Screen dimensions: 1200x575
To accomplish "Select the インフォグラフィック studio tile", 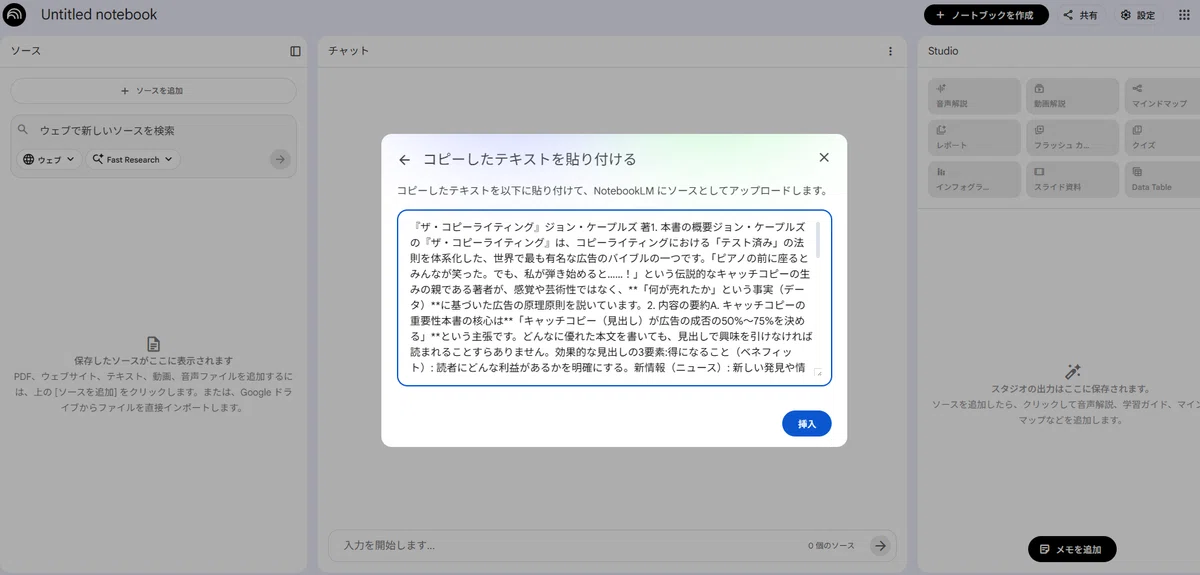I will (x=974, y=179).
